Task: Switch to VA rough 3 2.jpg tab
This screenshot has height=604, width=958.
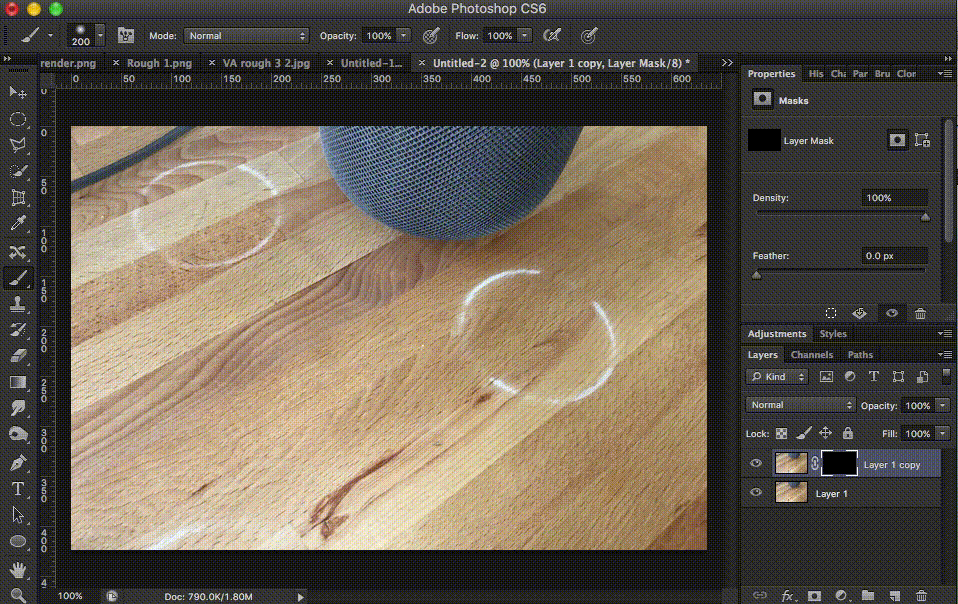Action: [x=266, y=63]
